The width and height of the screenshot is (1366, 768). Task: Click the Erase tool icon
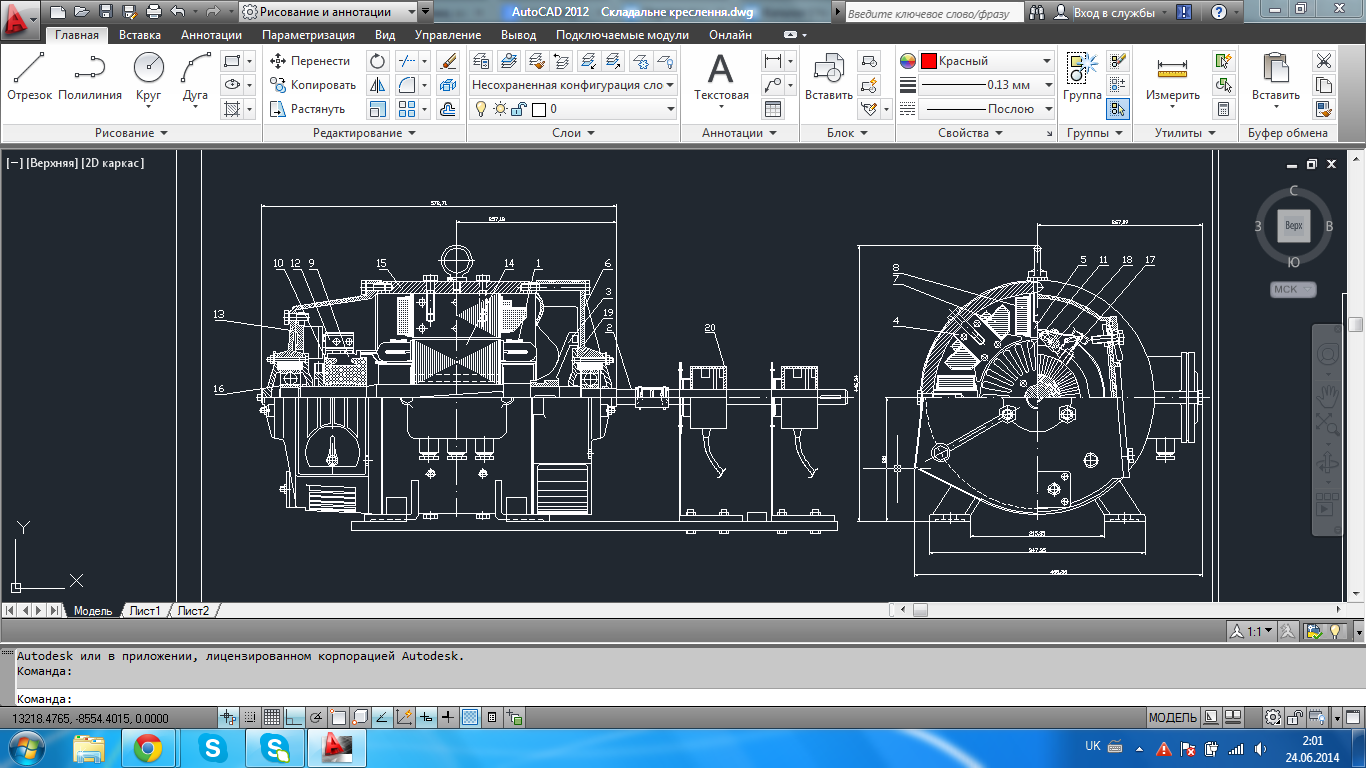(x=448, y=61)
